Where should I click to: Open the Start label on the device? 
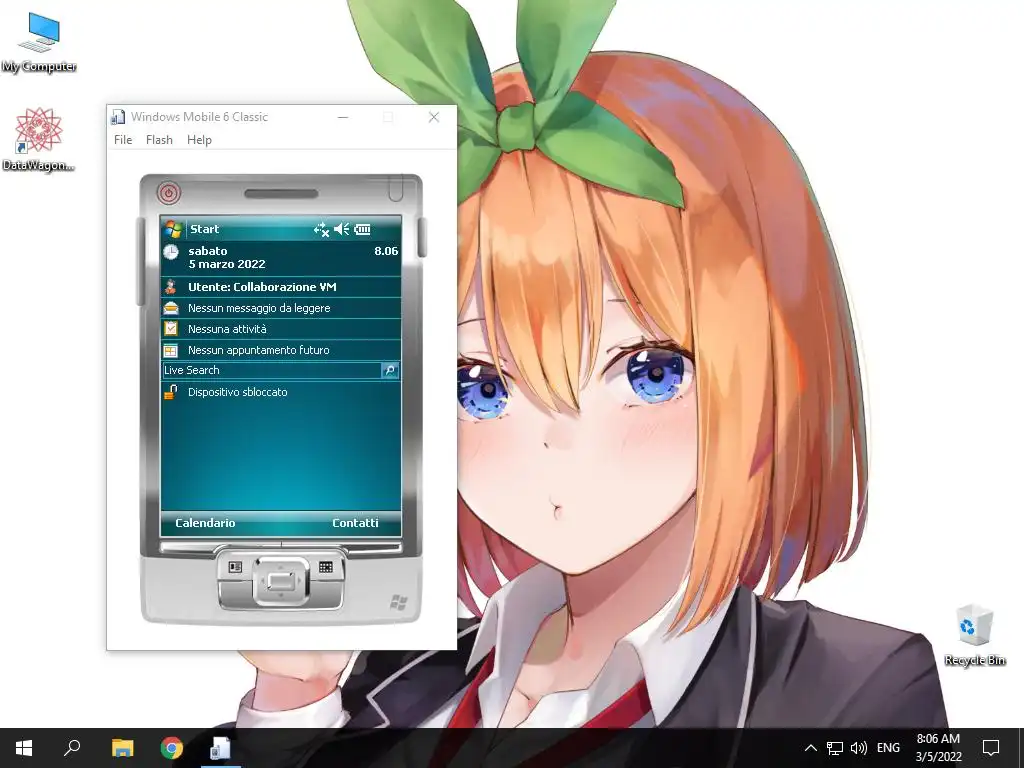[204, 229]
